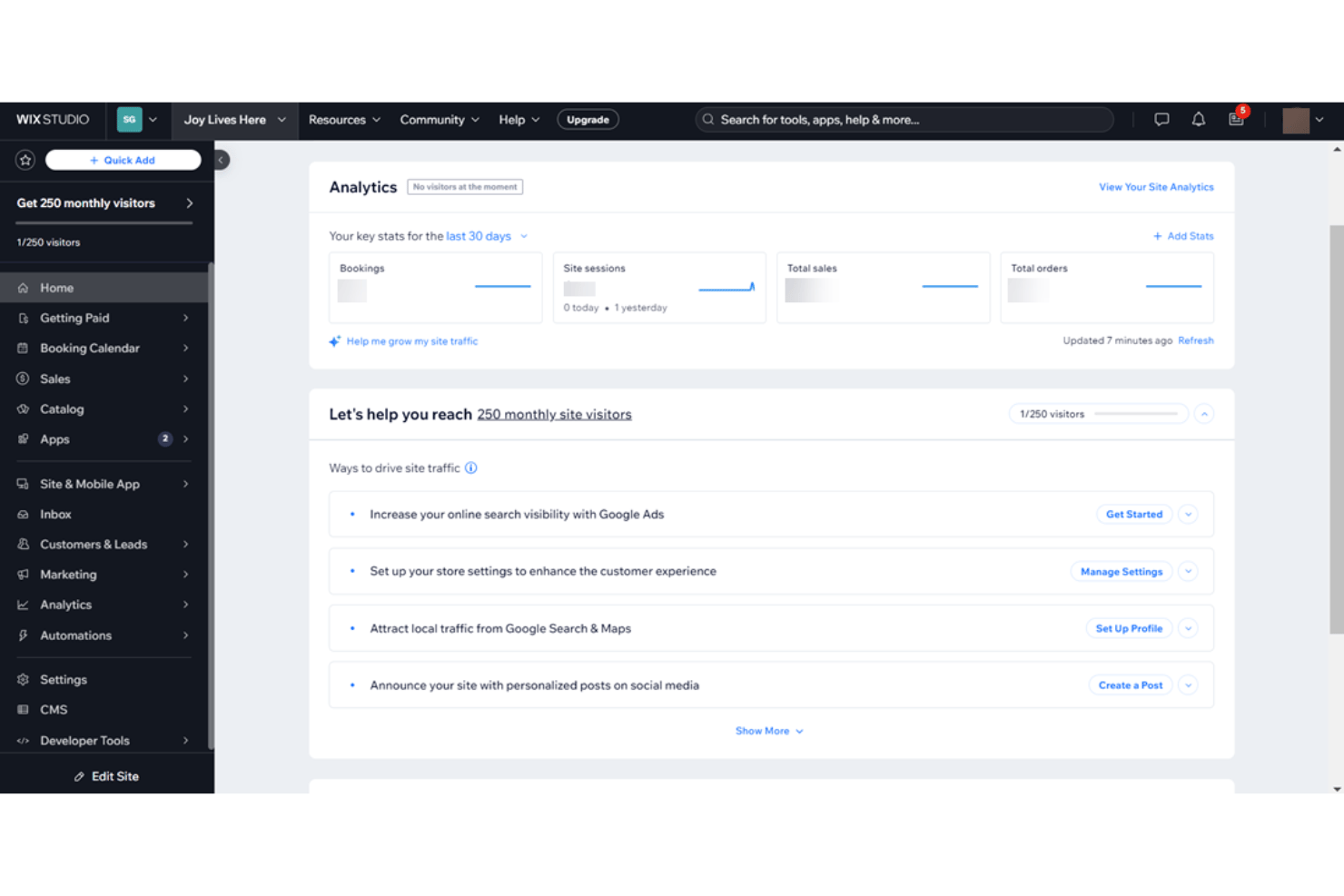Click the Analytics chart icon in sidebar

pos(23,605)
